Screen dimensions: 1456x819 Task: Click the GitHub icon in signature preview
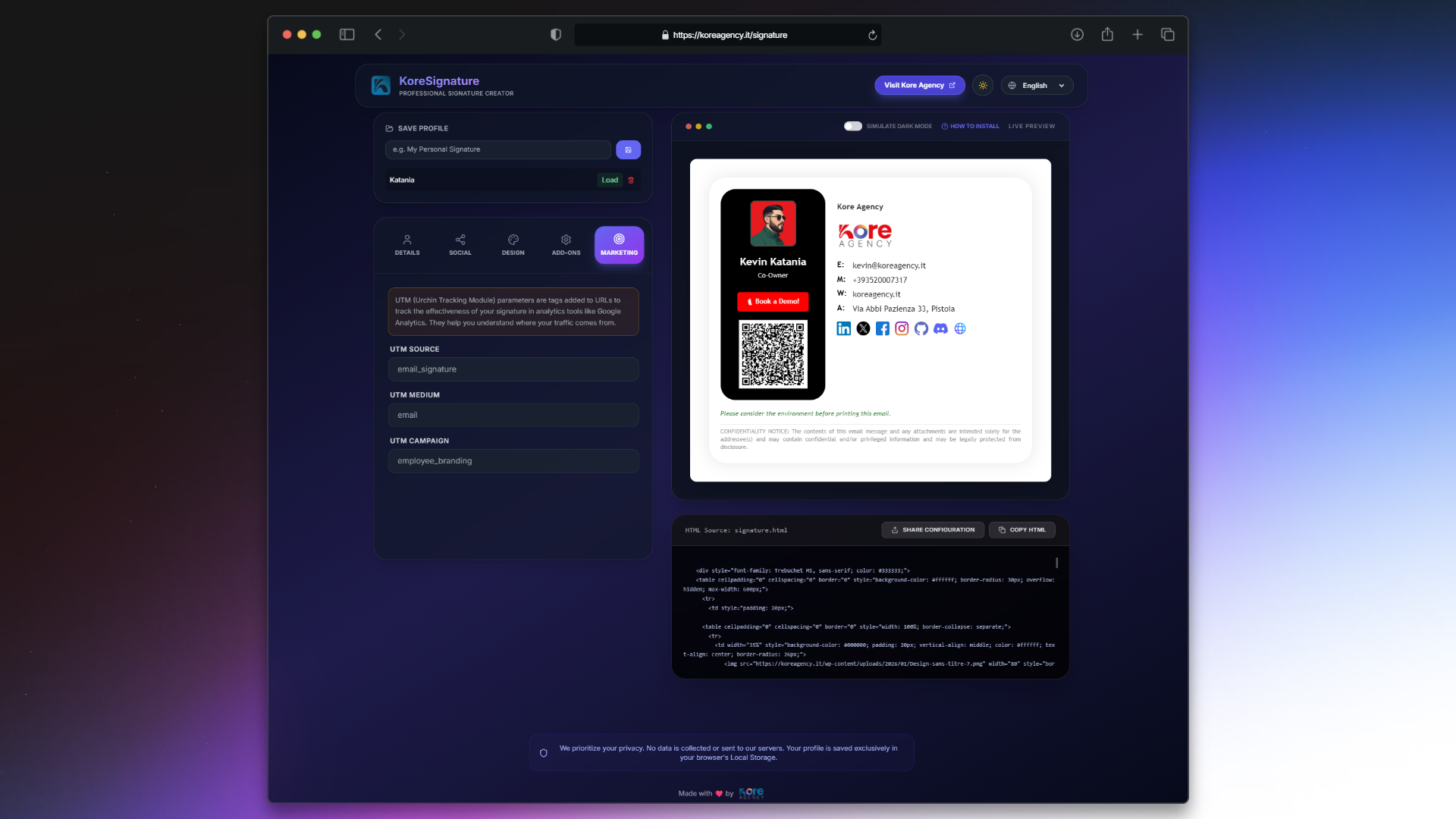coord(921,328)
